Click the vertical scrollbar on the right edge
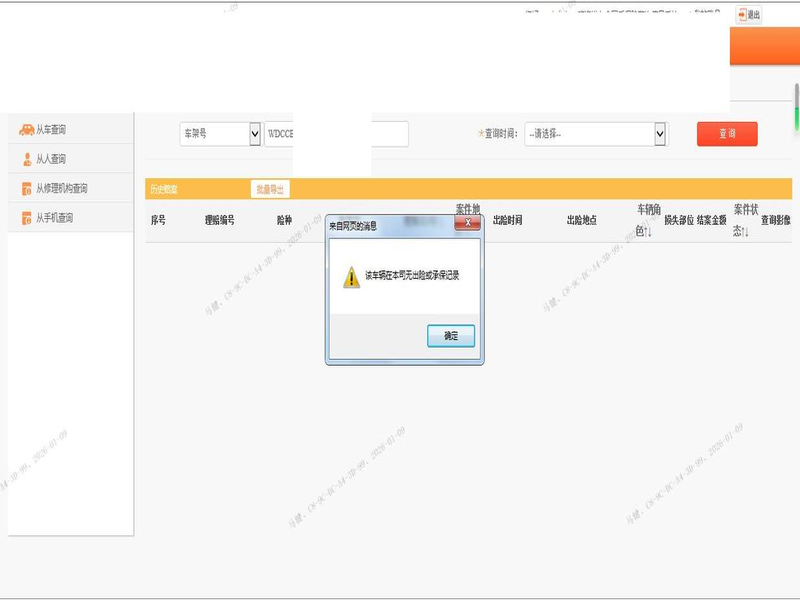The width and height of the screenshot is (800, 600). (796, 105)
